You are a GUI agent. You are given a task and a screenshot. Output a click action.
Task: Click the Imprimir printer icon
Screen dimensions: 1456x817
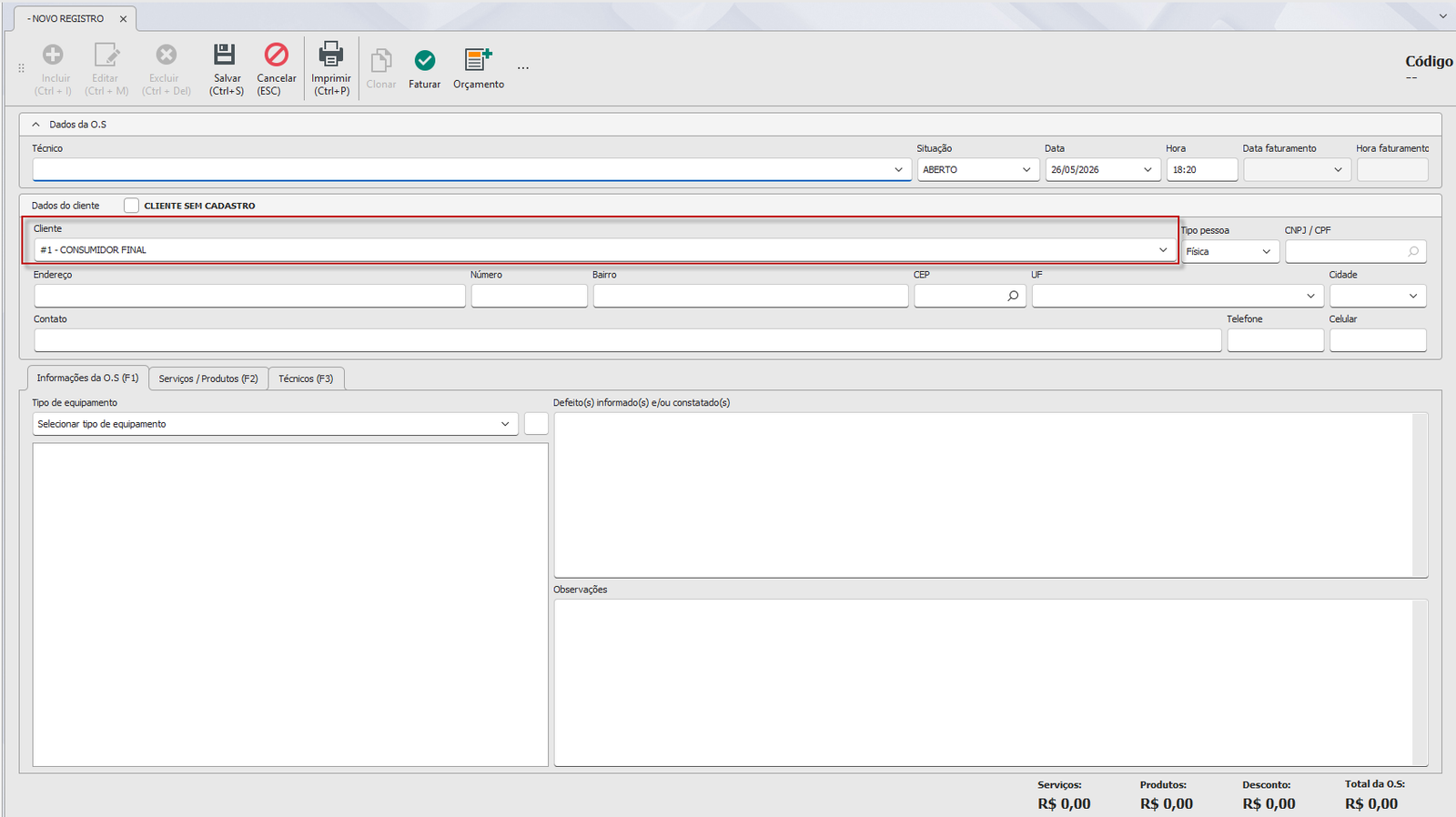tap(331, 54)
